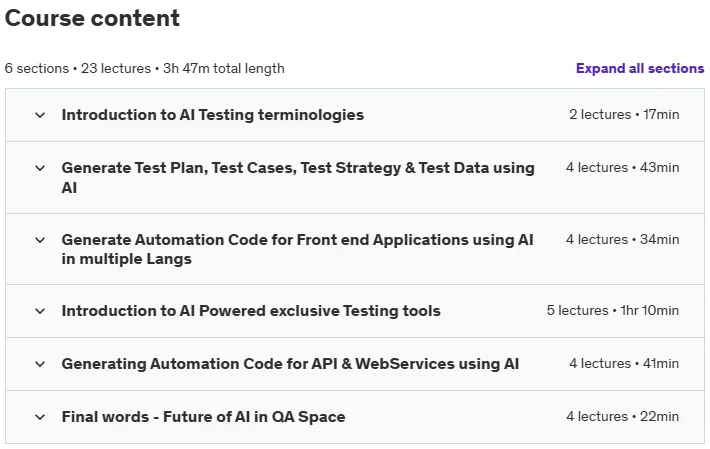Click the 4 lectures • 41min label
Image resolution: width=710 pixels, height=449 pixels.
[x=624, y=363]
